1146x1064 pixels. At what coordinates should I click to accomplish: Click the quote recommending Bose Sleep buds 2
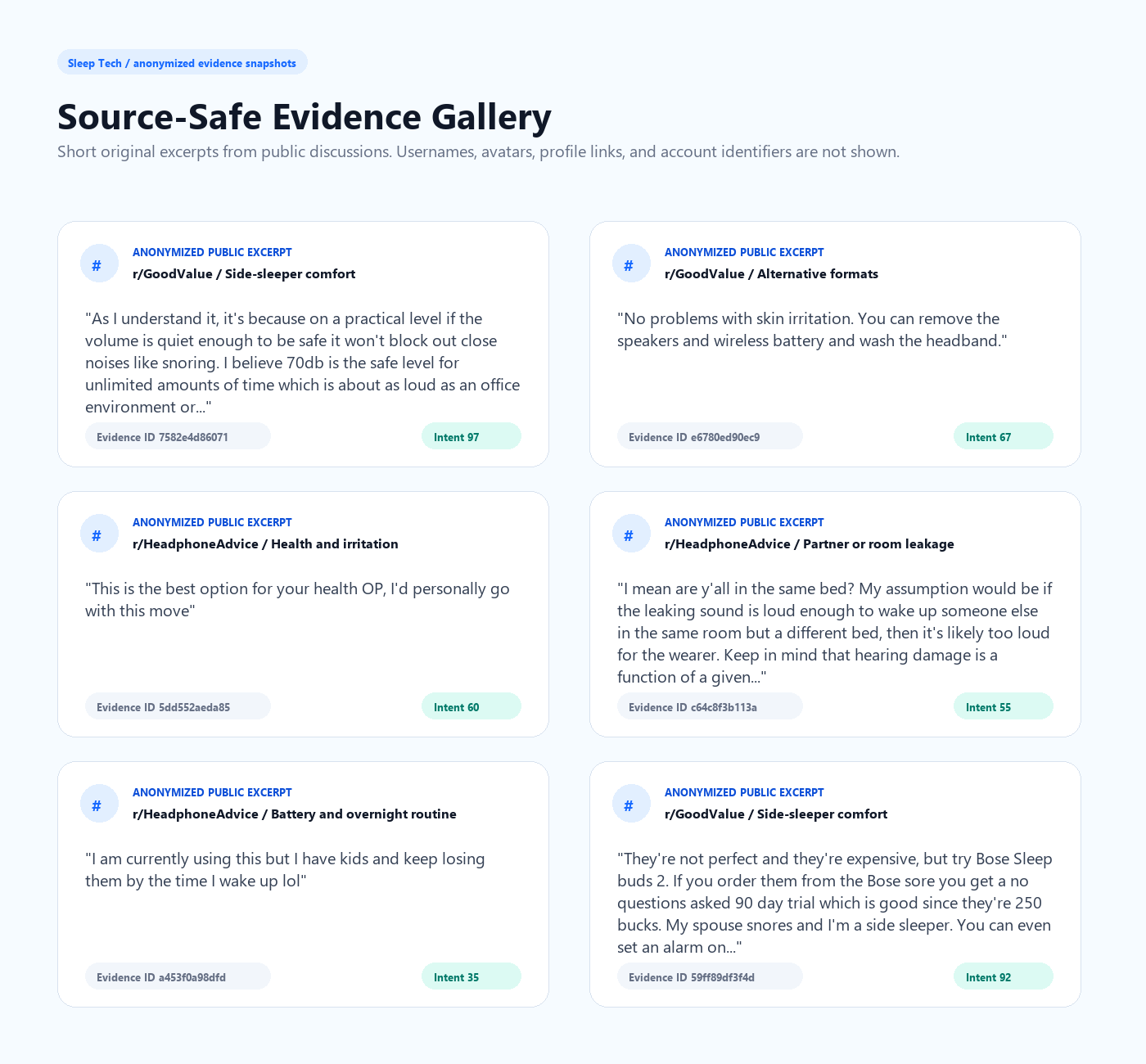[835, 903]
